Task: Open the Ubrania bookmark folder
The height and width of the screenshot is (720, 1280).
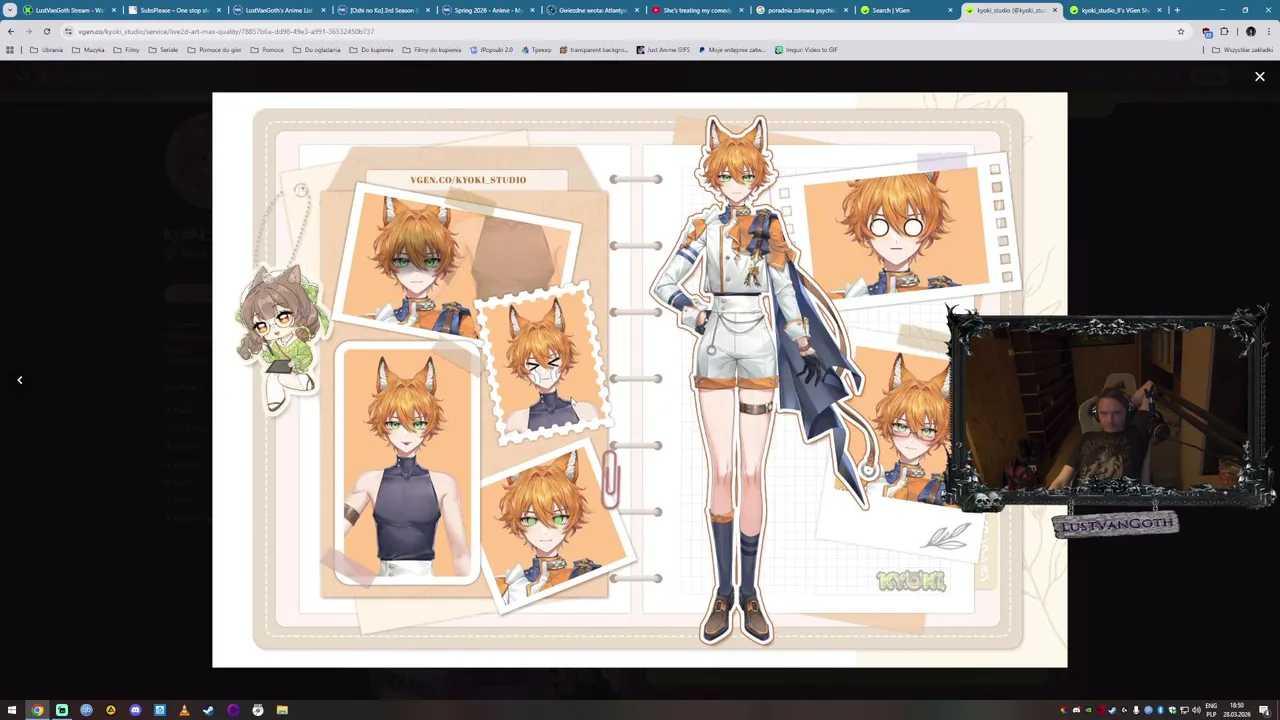Action: pos(46,49)
